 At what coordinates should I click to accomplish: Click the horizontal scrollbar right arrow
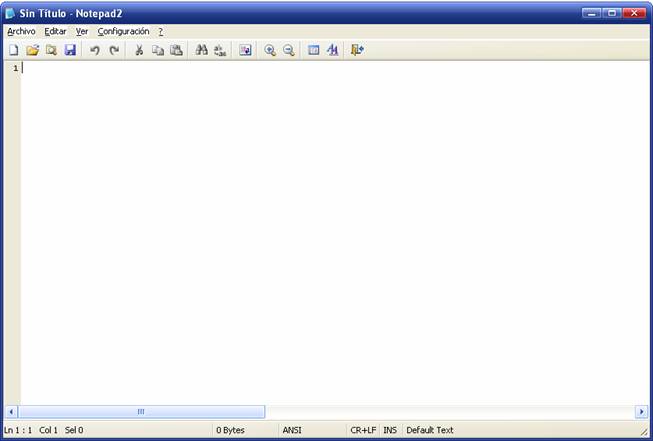tap(641, 412)
